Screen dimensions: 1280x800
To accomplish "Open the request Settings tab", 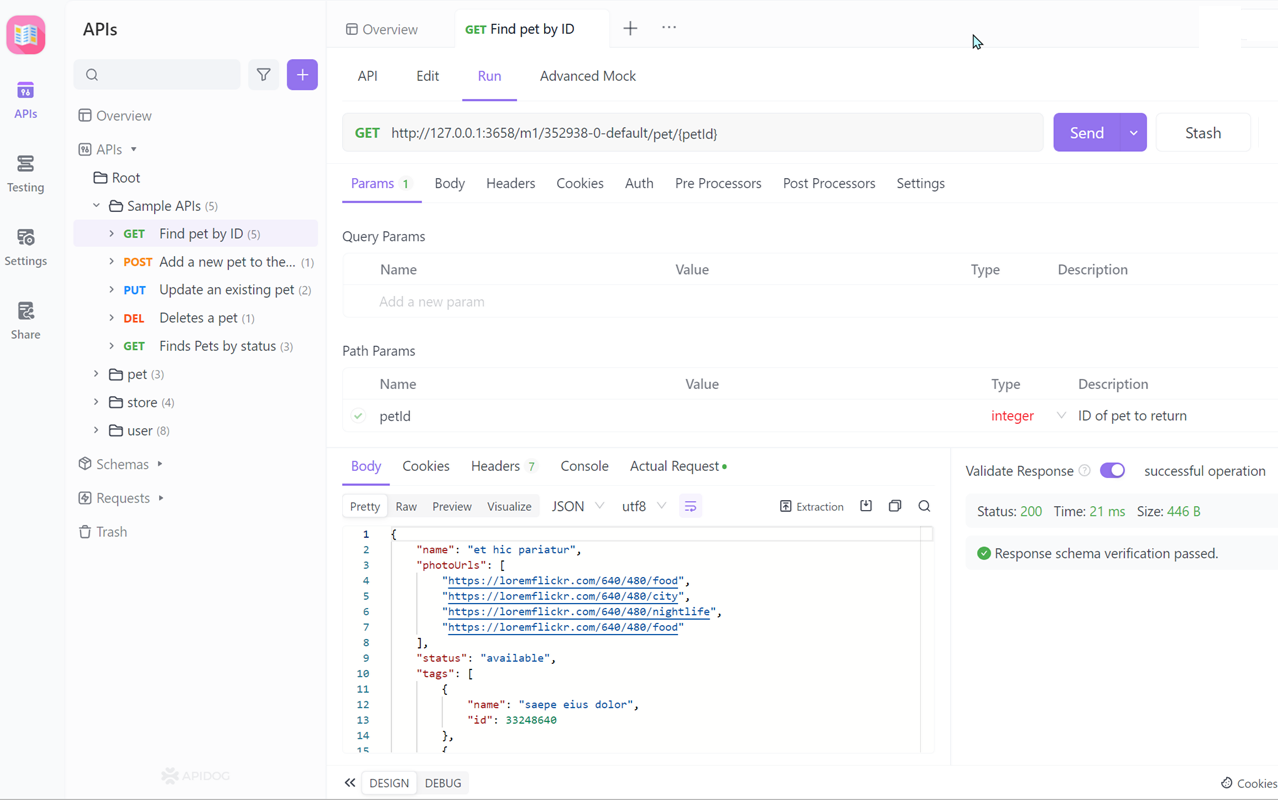I will (921, 183).
